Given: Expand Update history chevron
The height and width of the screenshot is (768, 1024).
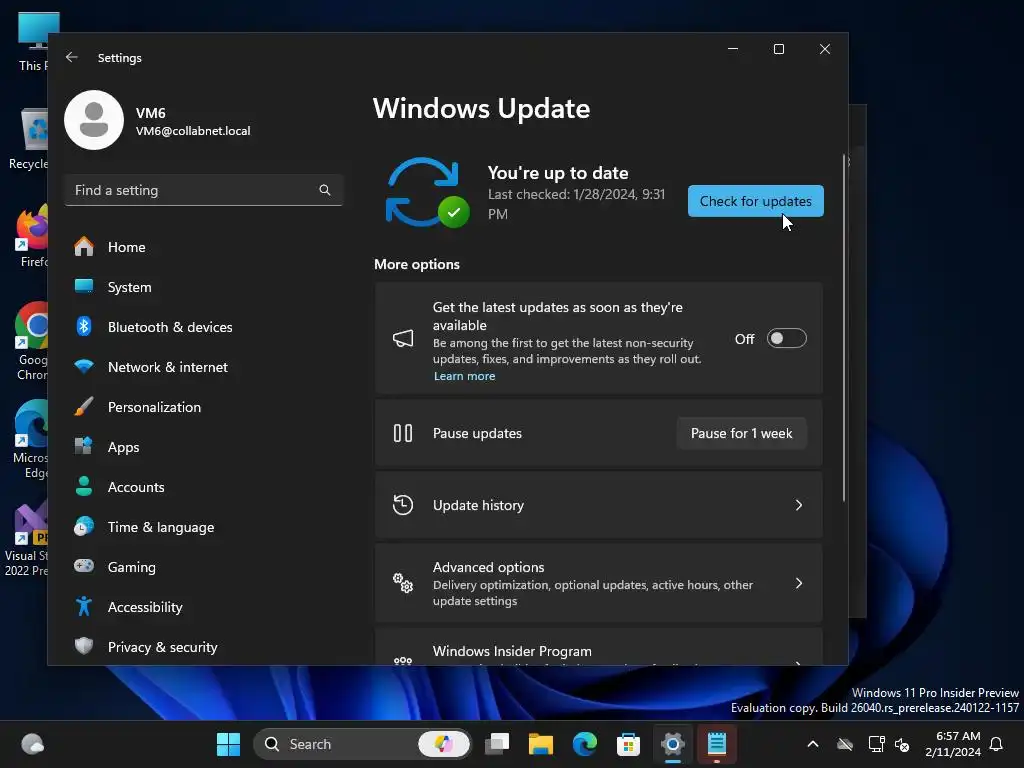Looking at the screenshot, I should (799, 505).
